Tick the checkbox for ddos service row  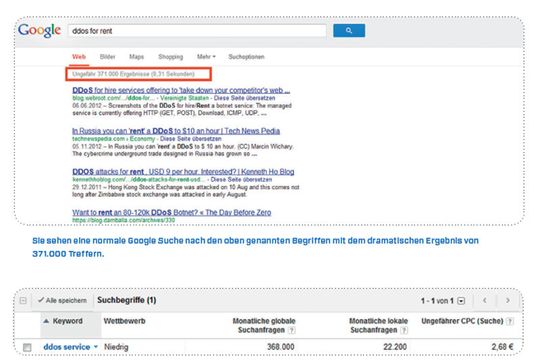point(27,348)
